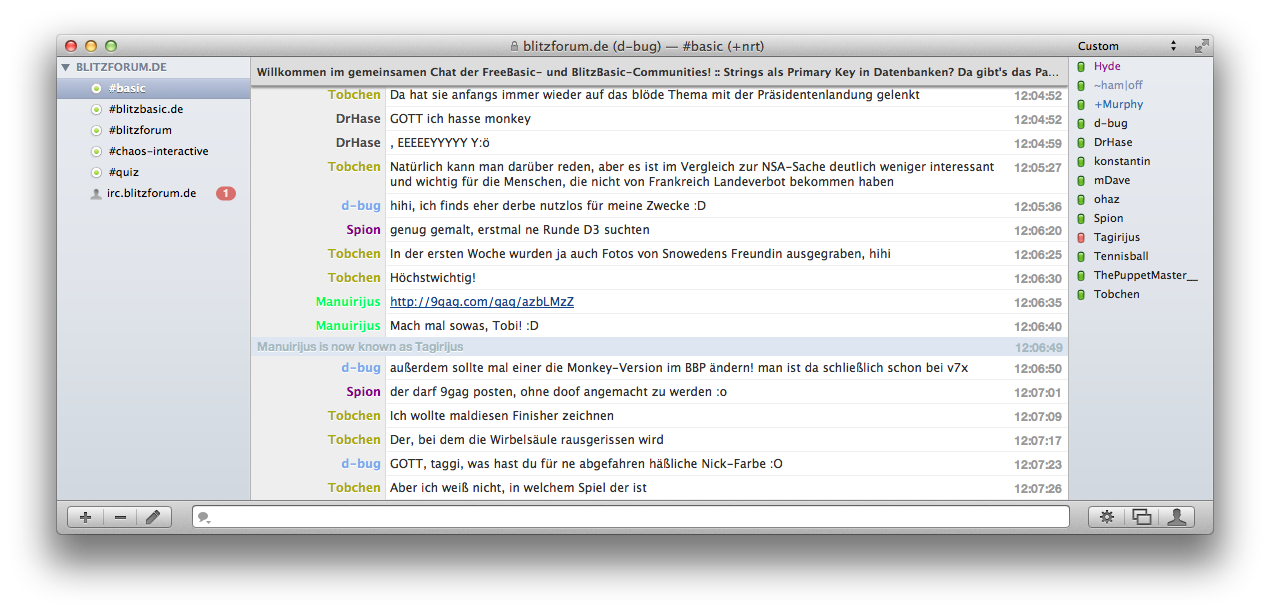Select user DrHase in the member list
This screenshot has width=1270, height=613.
pos(1112,142)
